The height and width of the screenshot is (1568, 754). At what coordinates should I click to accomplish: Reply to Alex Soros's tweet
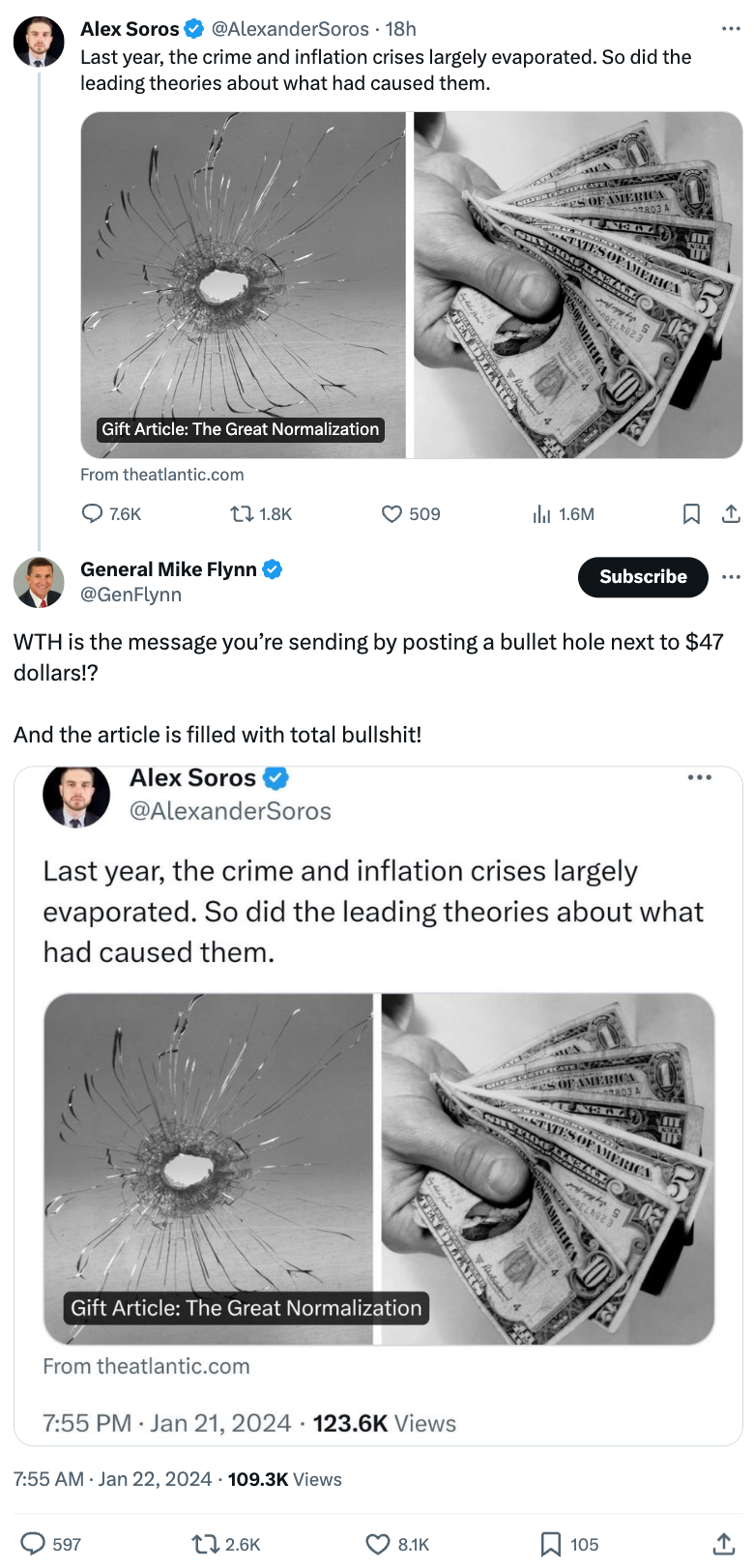click(x=92, y=513)
